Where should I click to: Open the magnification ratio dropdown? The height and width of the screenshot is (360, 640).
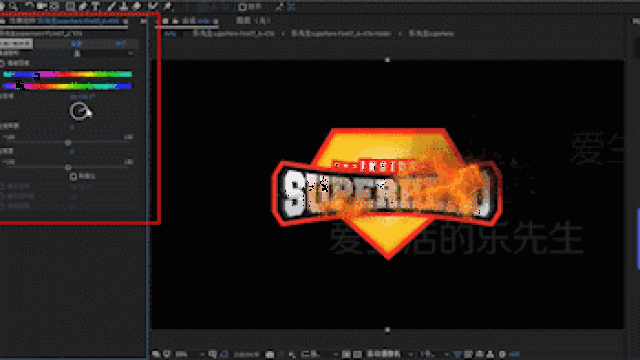188,354
